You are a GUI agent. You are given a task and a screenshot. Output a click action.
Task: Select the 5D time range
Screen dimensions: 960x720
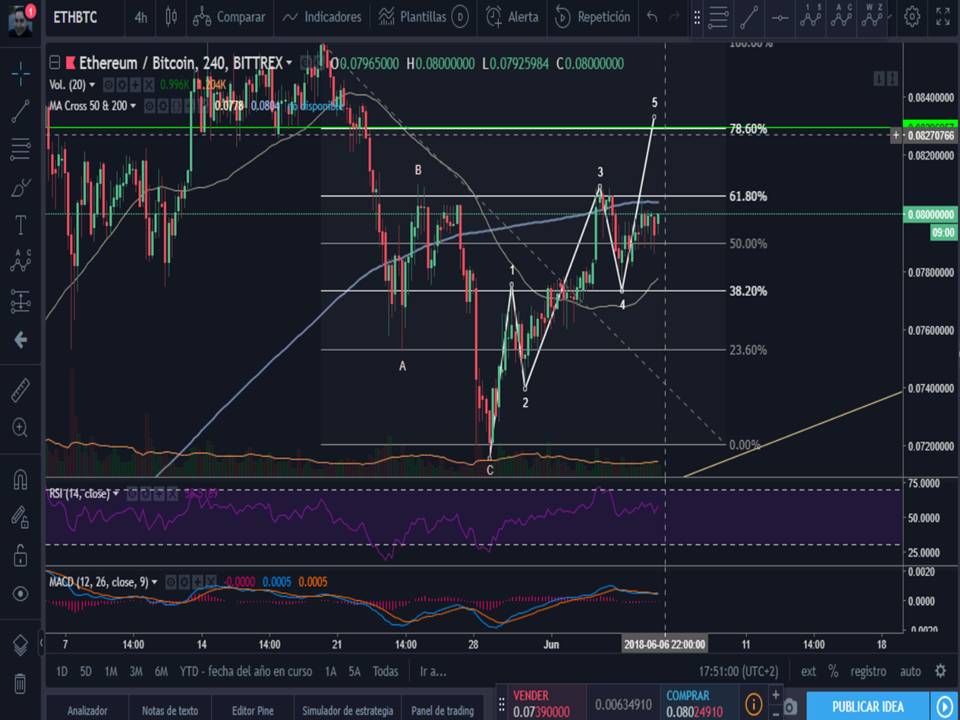(86, 672)
